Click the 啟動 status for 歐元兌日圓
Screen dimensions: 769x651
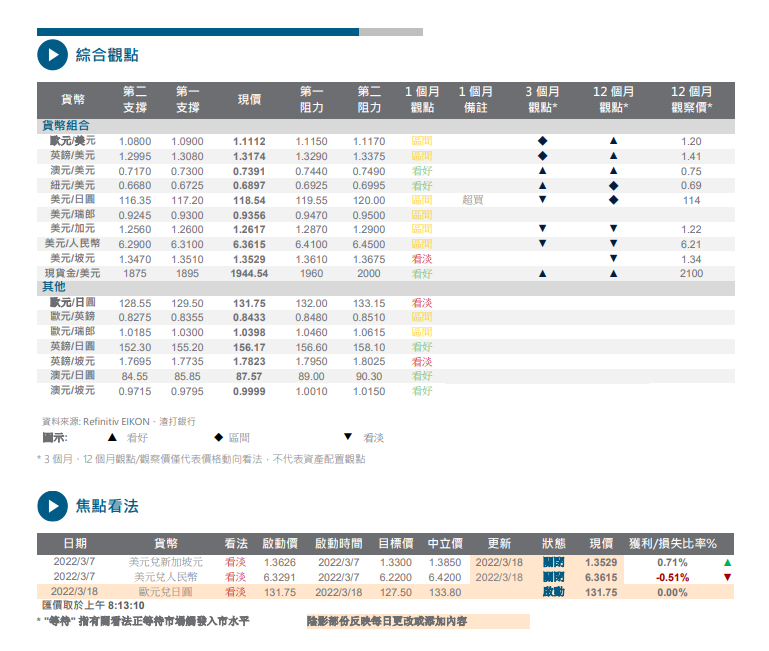(553, 592)
